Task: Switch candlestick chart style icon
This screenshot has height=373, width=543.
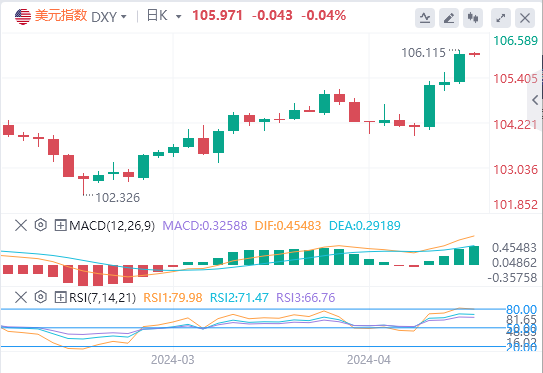Action: (473, 17)
